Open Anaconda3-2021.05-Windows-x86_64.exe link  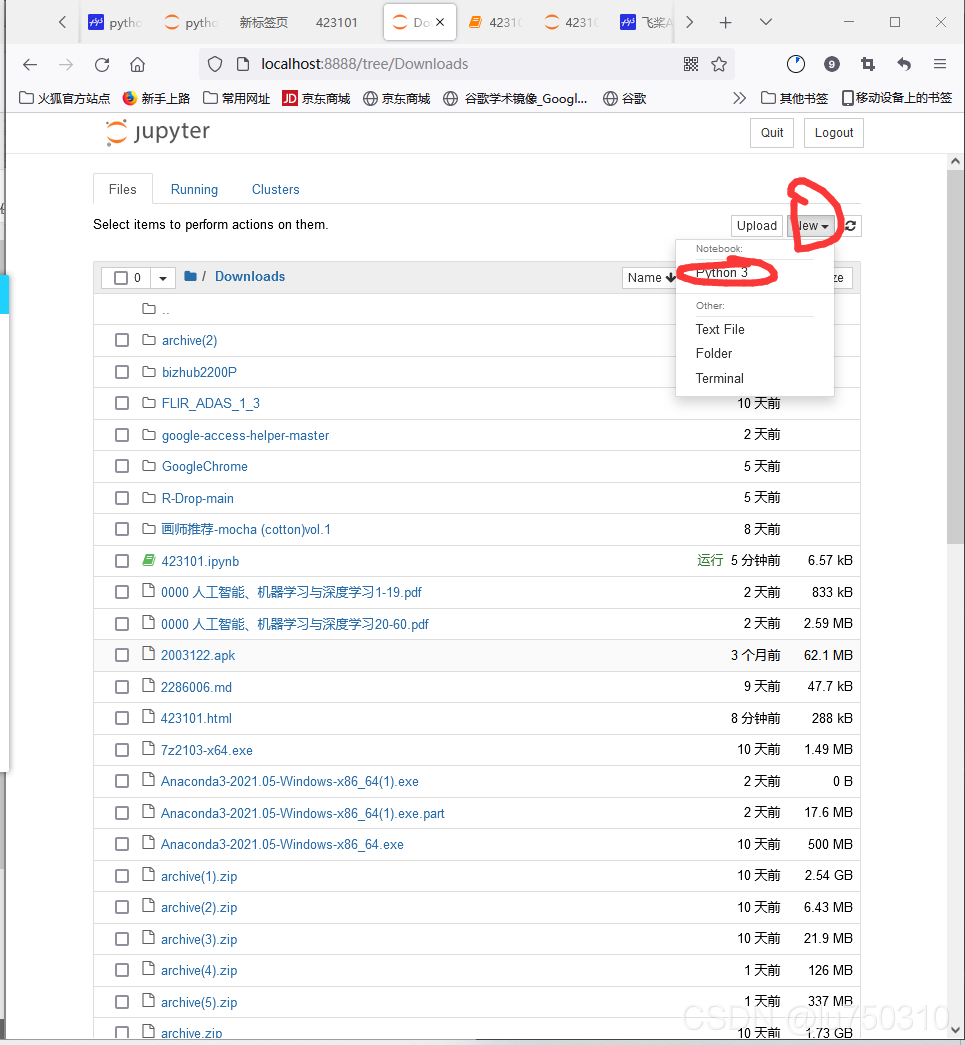[x=282, y=844]
